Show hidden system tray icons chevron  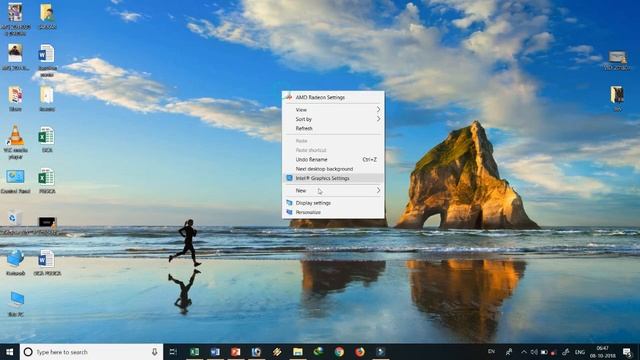(x=524, y=352)
